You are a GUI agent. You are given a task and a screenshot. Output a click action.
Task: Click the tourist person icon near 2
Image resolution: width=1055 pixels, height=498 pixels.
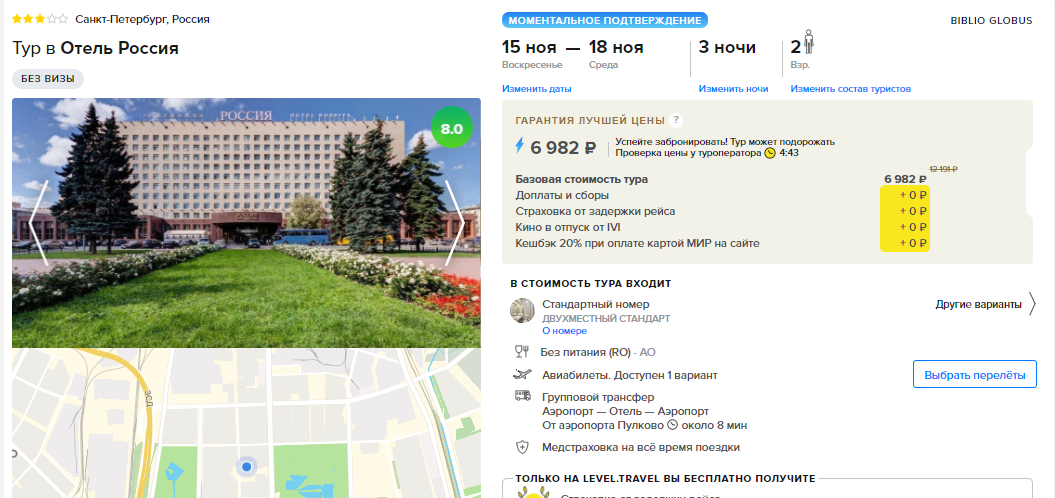pos(809,42)
